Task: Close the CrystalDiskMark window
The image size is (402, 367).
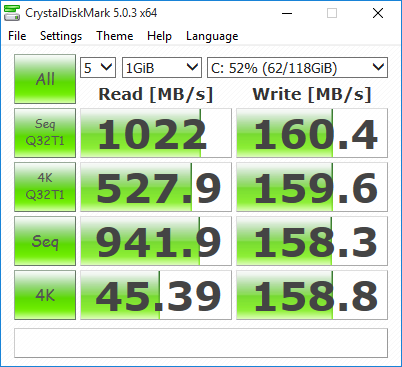Action: (378, 13)
